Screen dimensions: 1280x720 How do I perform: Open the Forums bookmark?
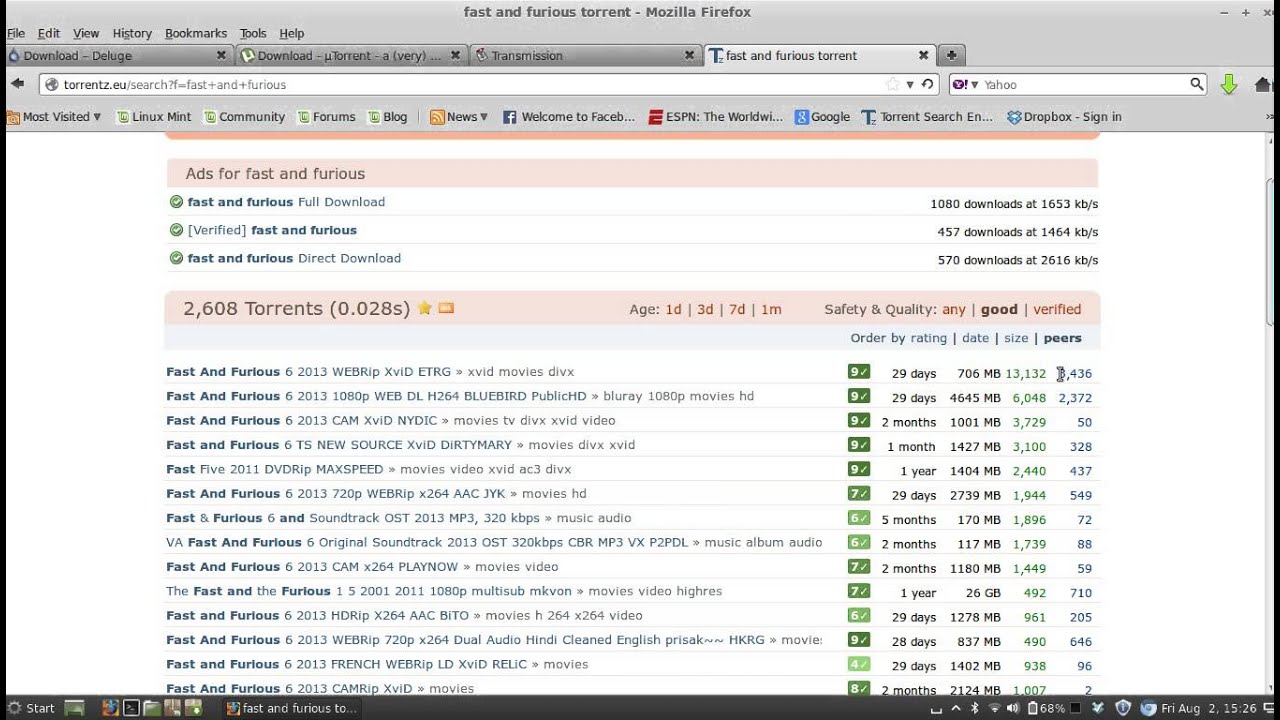tap(326, 117)
